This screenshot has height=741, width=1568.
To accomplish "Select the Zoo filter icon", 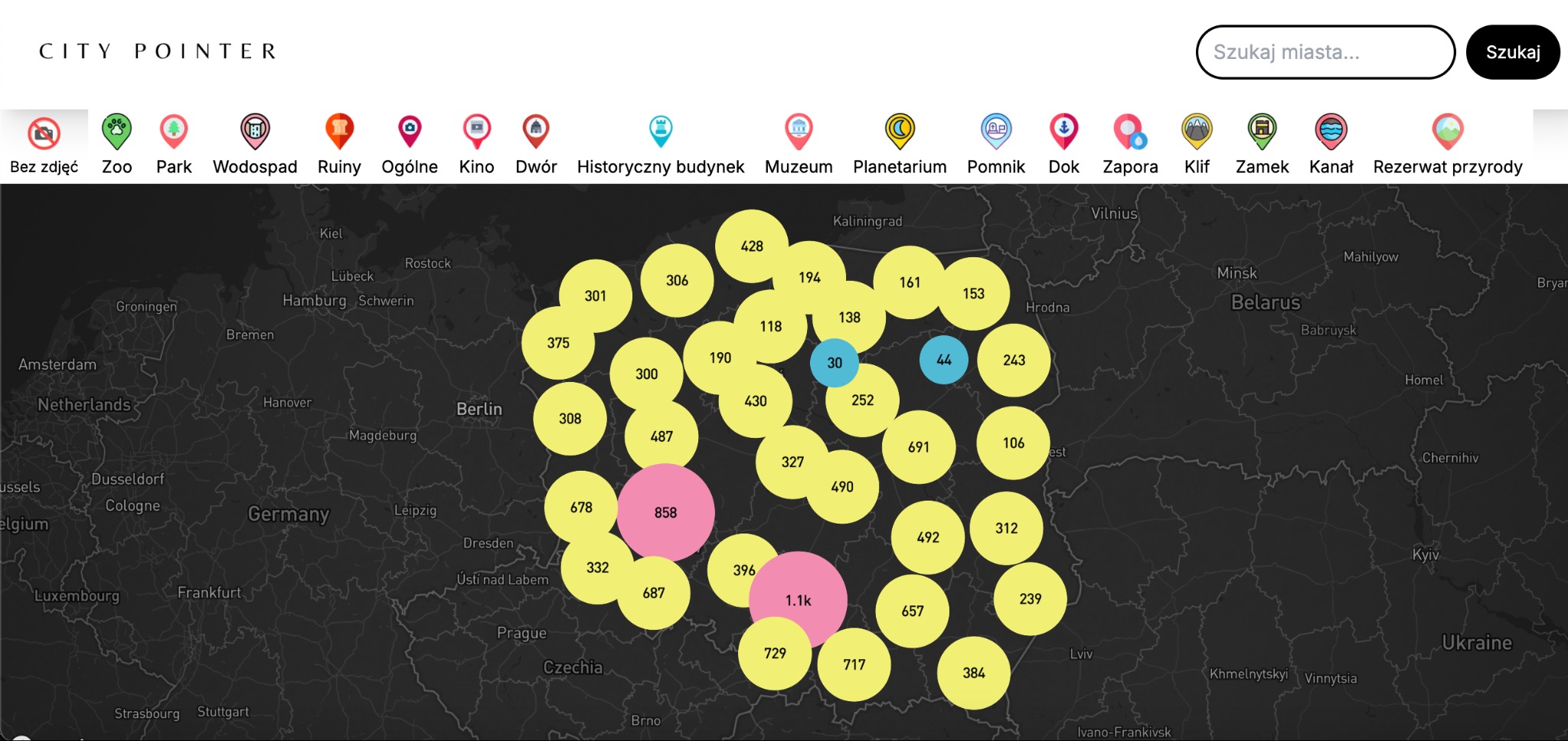I will pos(116,132).
